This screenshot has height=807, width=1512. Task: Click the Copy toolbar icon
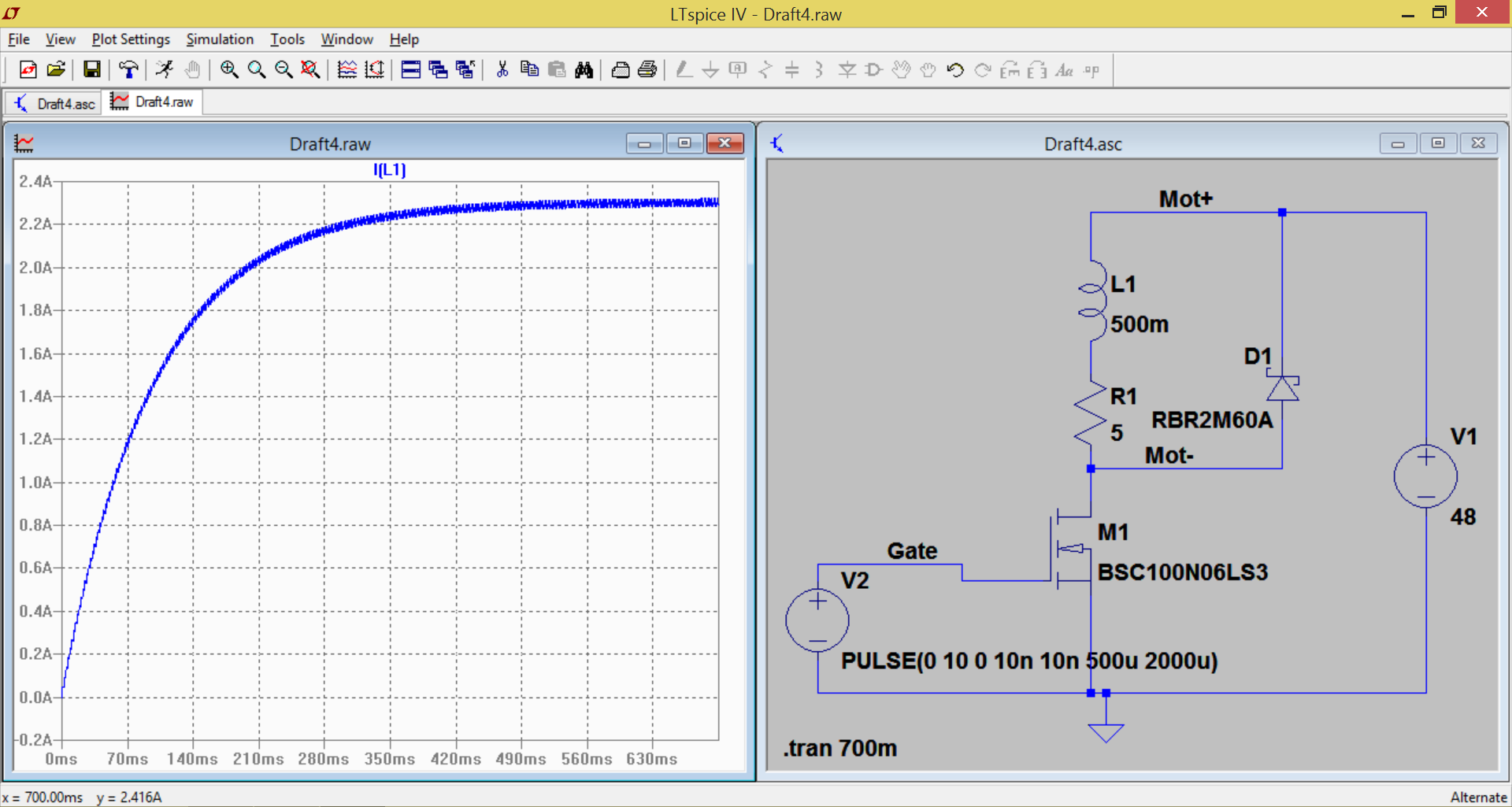point(529,70)
